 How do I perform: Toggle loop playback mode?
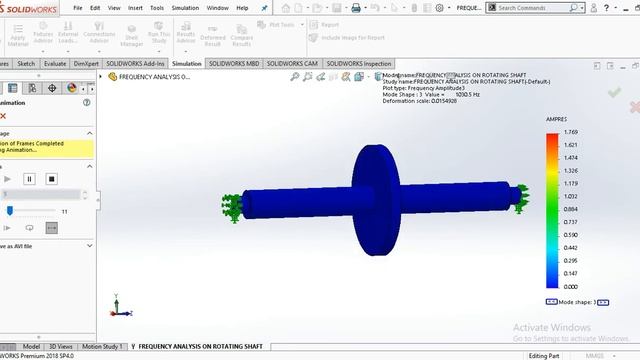[x=29, y=228]
